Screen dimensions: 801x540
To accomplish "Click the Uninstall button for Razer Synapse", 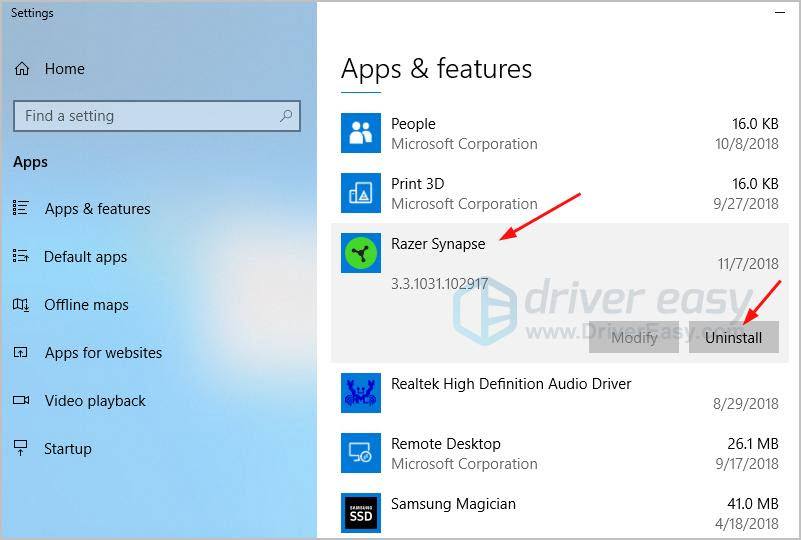I will coord(734,337).
